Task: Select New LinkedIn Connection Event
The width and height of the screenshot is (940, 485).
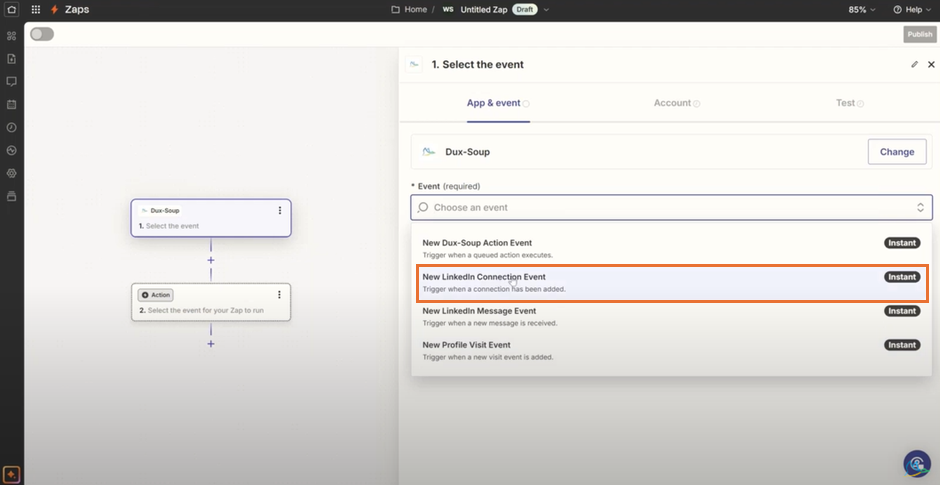Action: pyautogui.click(x=671, y=282)
